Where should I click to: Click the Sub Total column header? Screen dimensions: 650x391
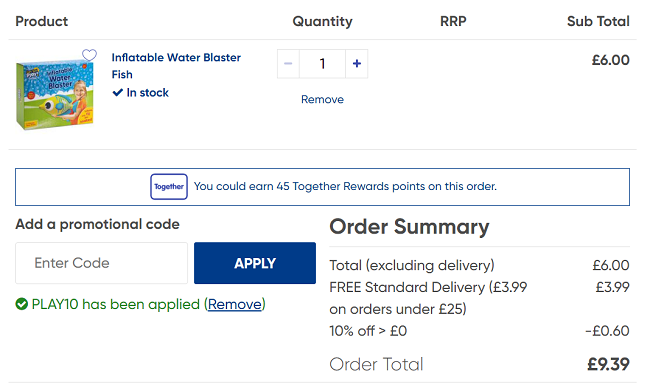click(598, 21)
